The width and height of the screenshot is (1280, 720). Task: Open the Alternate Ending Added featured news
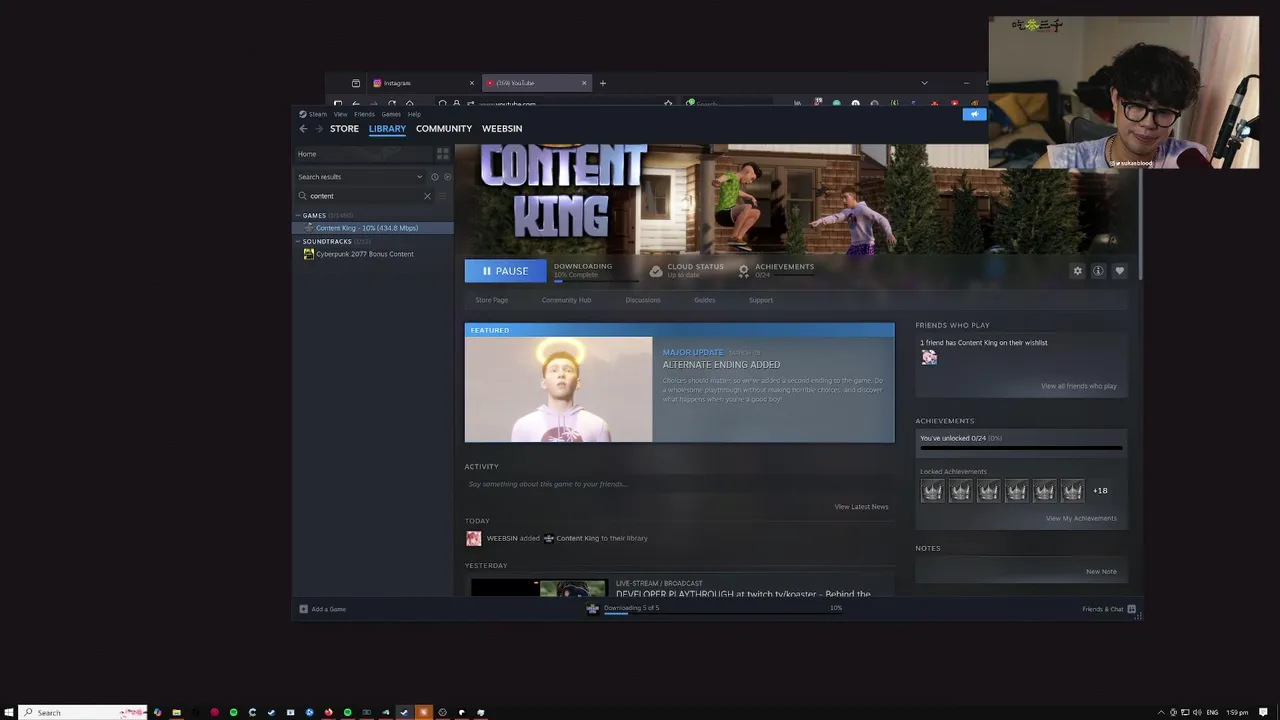[x=680, y=382]
